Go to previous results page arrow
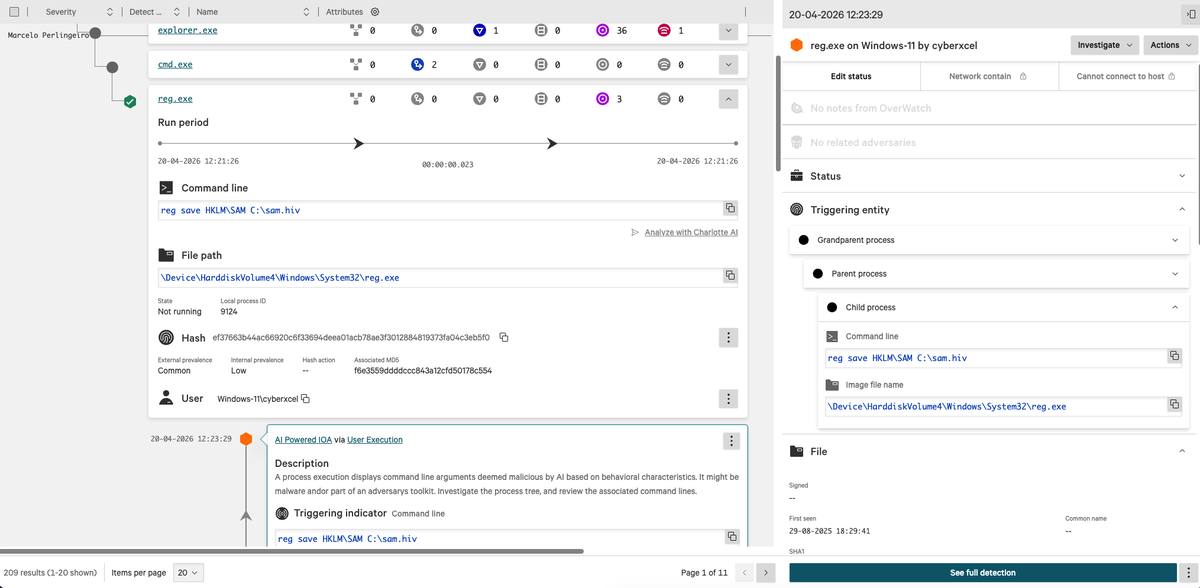Viewport: 1200px width, 588px height. [x=744, y=572]
